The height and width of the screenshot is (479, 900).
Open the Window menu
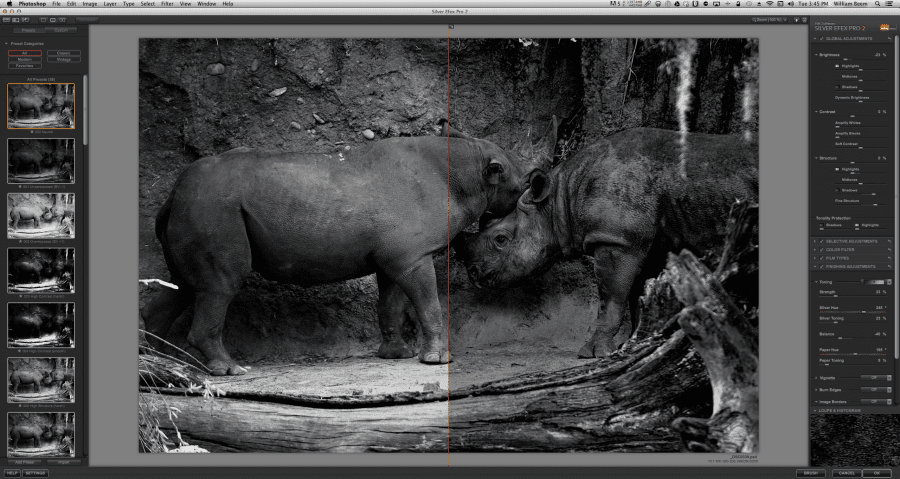pos(207,3)
